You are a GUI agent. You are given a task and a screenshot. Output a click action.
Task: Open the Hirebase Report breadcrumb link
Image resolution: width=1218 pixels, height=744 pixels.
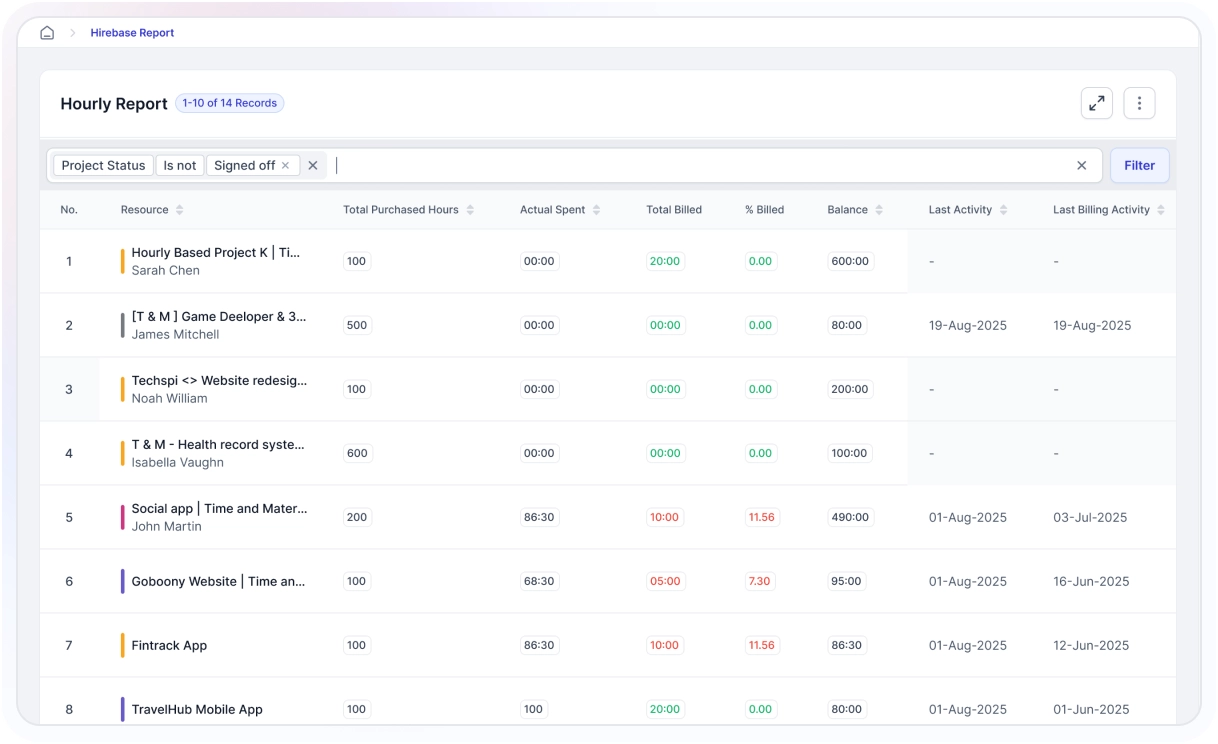(x=132, y=33)
